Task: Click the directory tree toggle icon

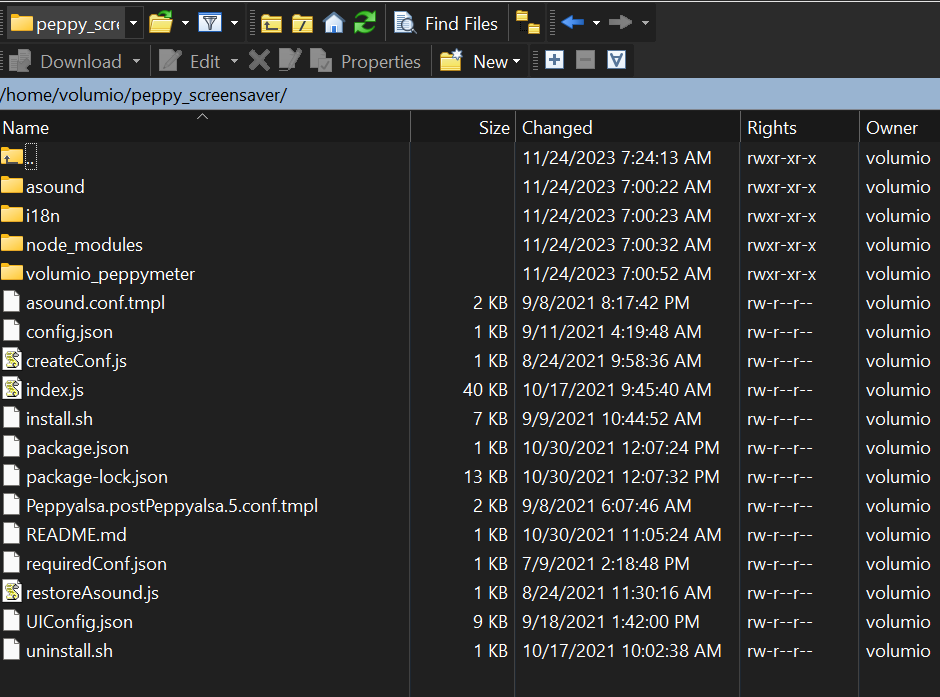Action: click(x=528, y=23)
